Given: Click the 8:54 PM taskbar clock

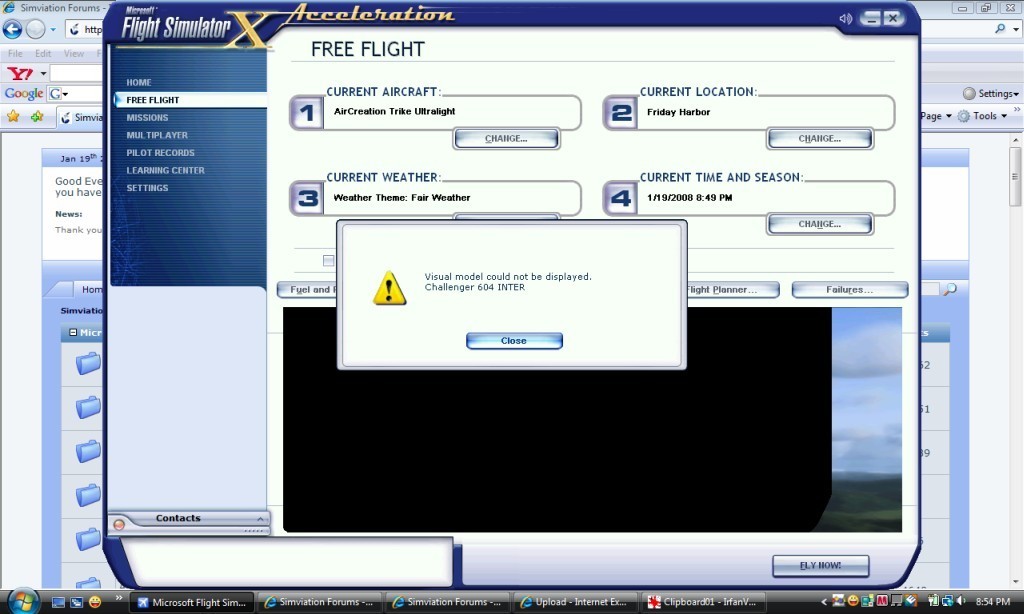Looking at the screenshot, I should 993,602.
